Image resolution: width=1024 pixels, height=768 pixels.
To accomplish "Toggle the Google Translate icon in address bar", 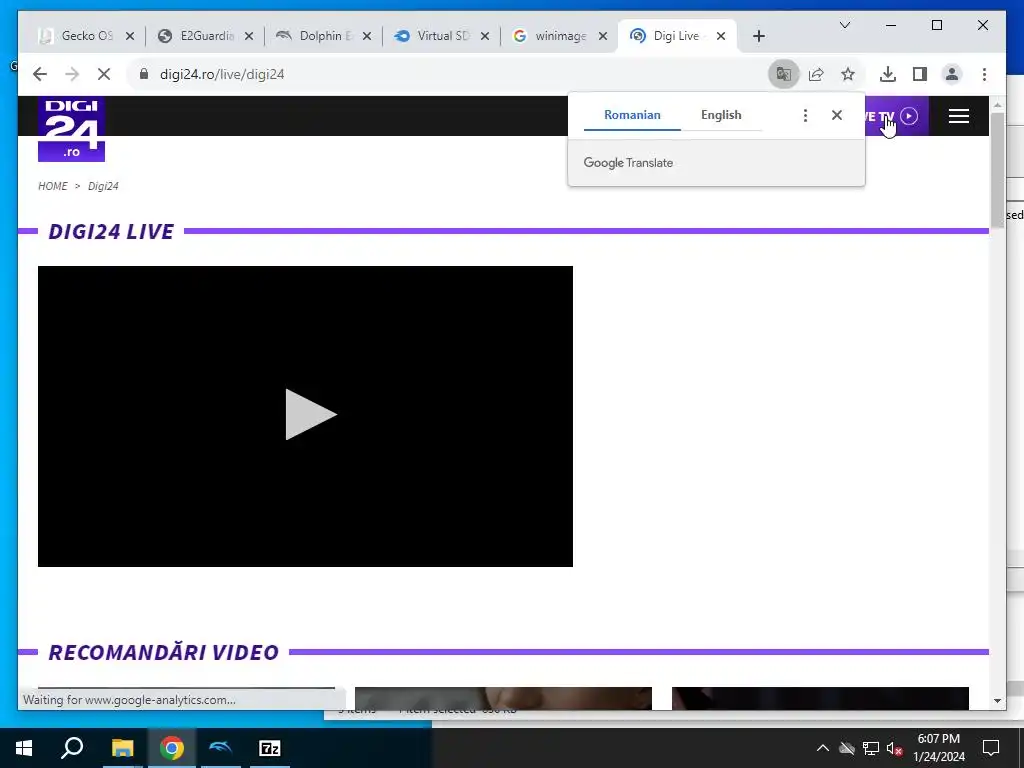I will click(784, 74).
